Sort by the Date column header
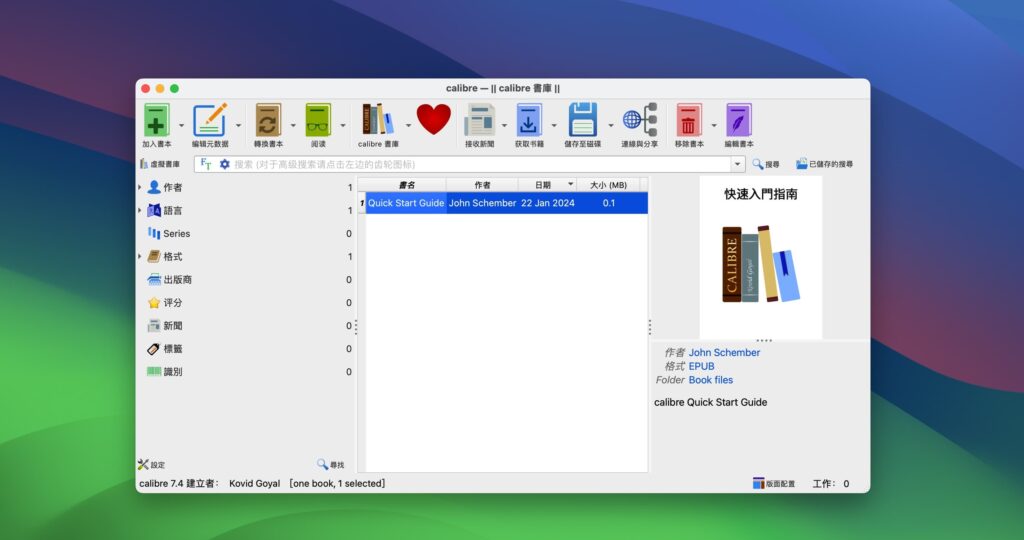This screenshot has height=540, width=1024. coord(547,185)
